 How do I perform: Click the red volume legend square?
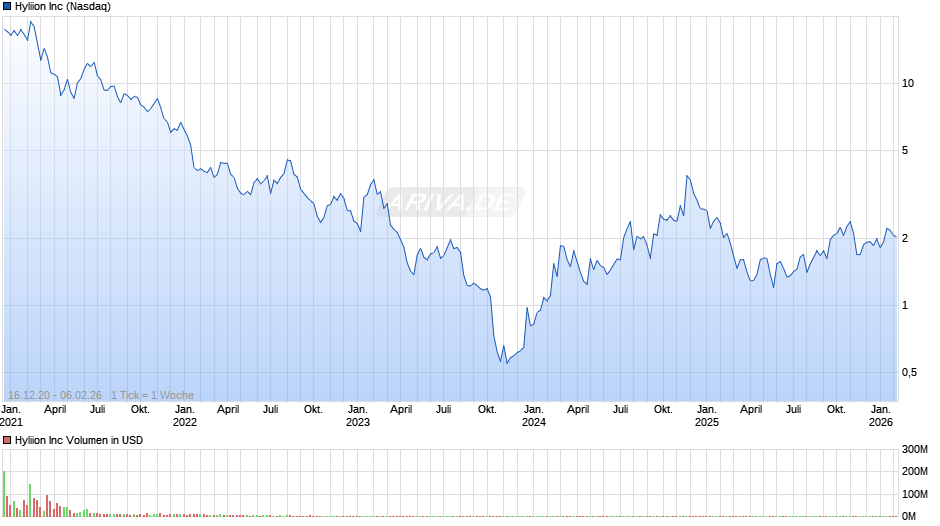(x=7, y=440)
